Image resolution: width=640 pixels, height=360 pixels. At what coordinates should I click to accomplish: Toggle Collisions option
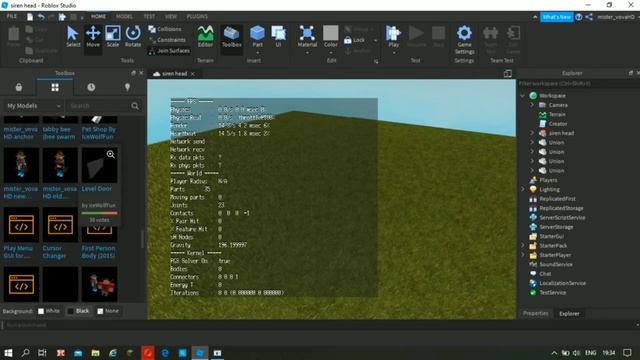pyautogui.click(x=165, y=29)
